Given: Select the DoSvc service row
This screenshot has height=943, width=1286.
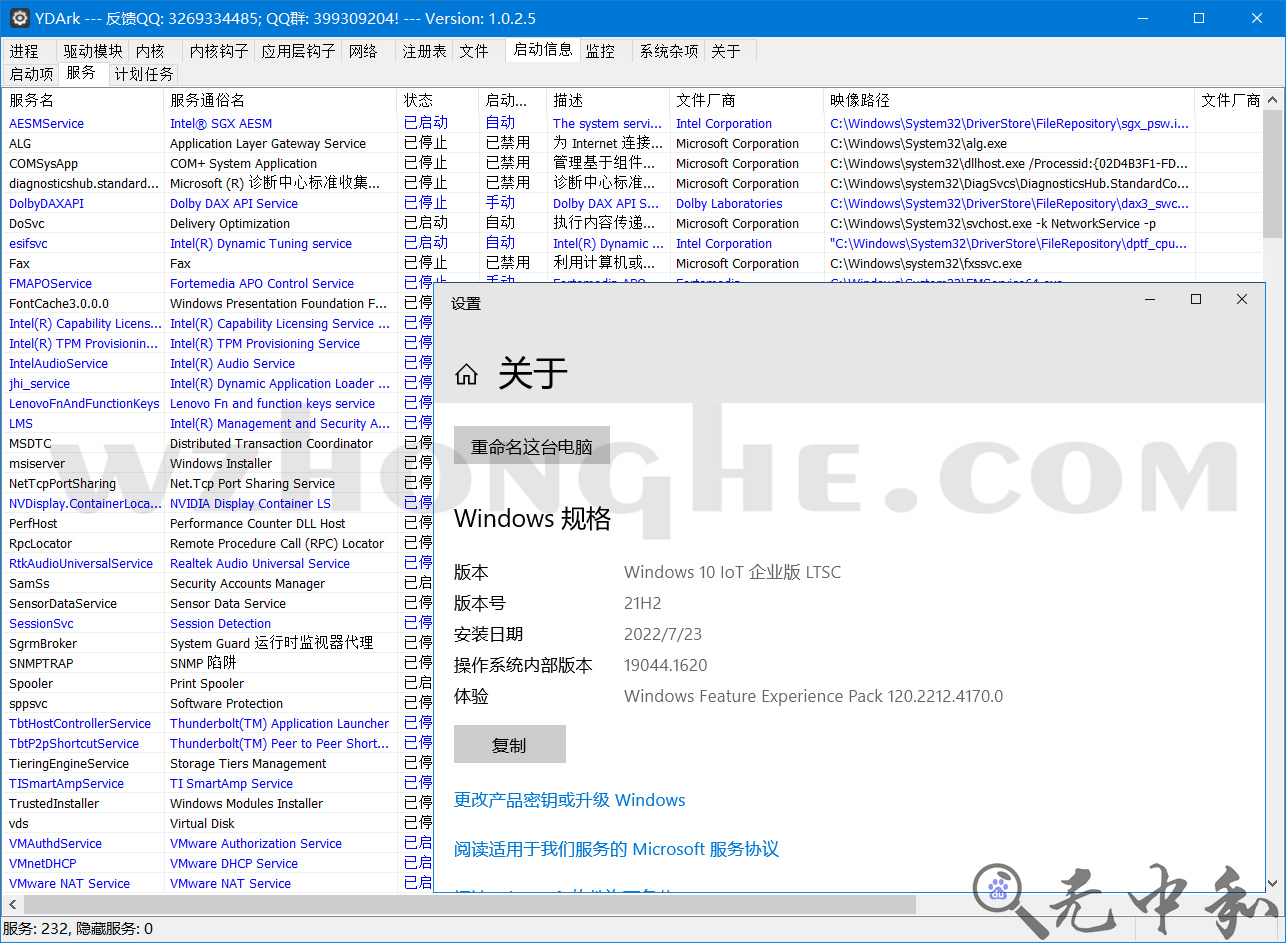Looking at the screenshot, I should point(633,224).
